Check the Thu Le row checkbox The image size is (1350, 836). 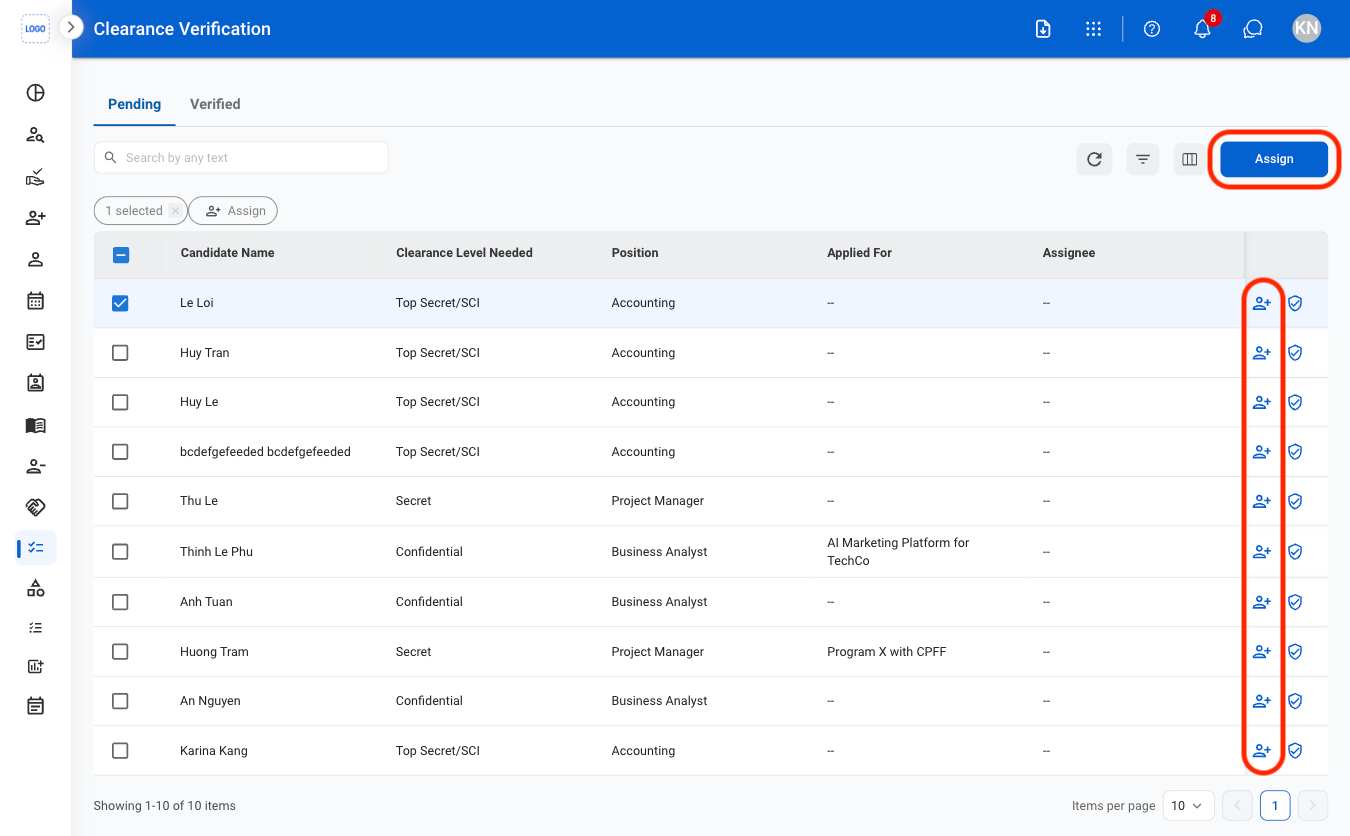(x=120, y=501)
